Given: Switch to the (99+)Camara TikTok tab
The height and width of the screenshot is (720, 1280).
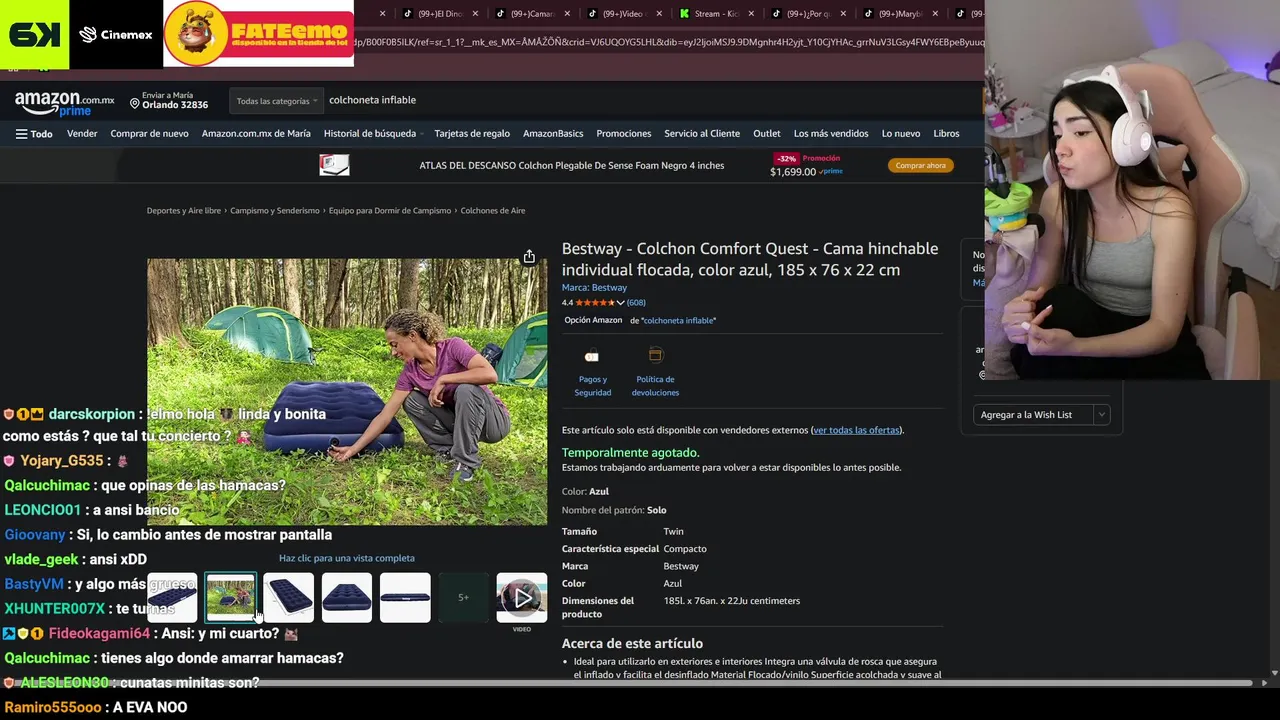Looking at the screenshot, I should tap(526, 14).
